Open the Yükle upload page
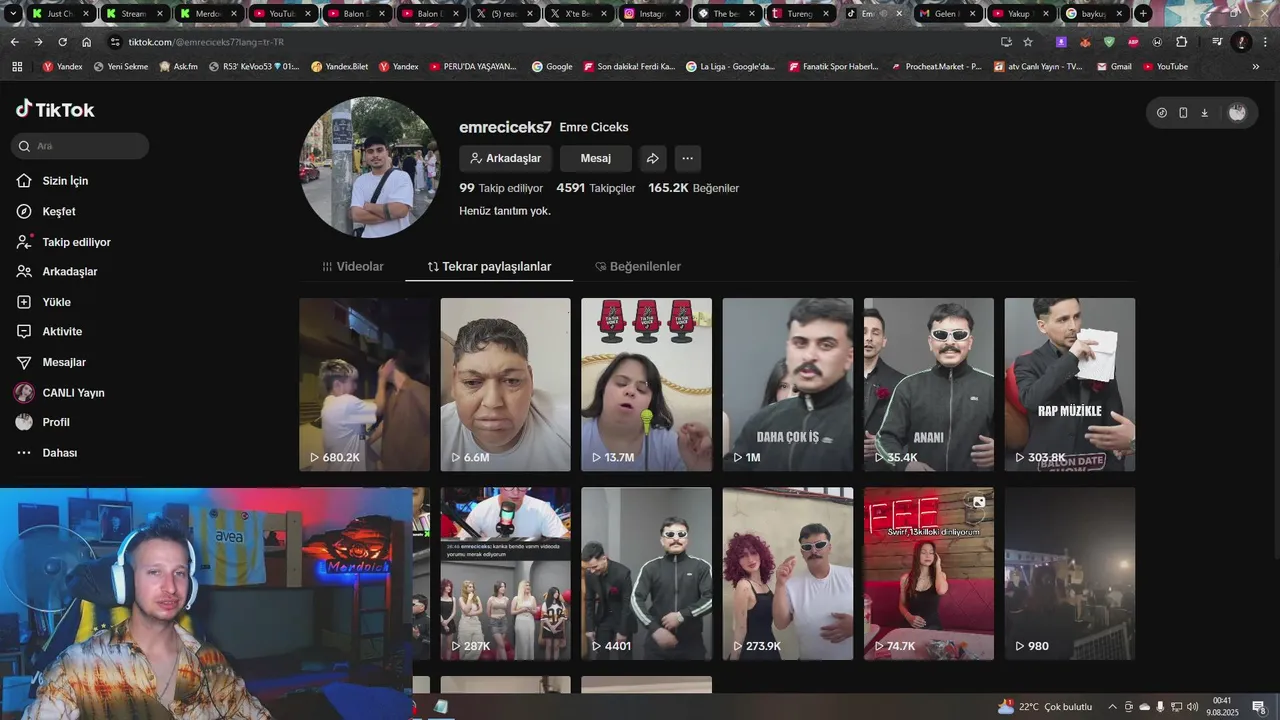The width and height of the screenshot is (1280, 720). point(43,302)
